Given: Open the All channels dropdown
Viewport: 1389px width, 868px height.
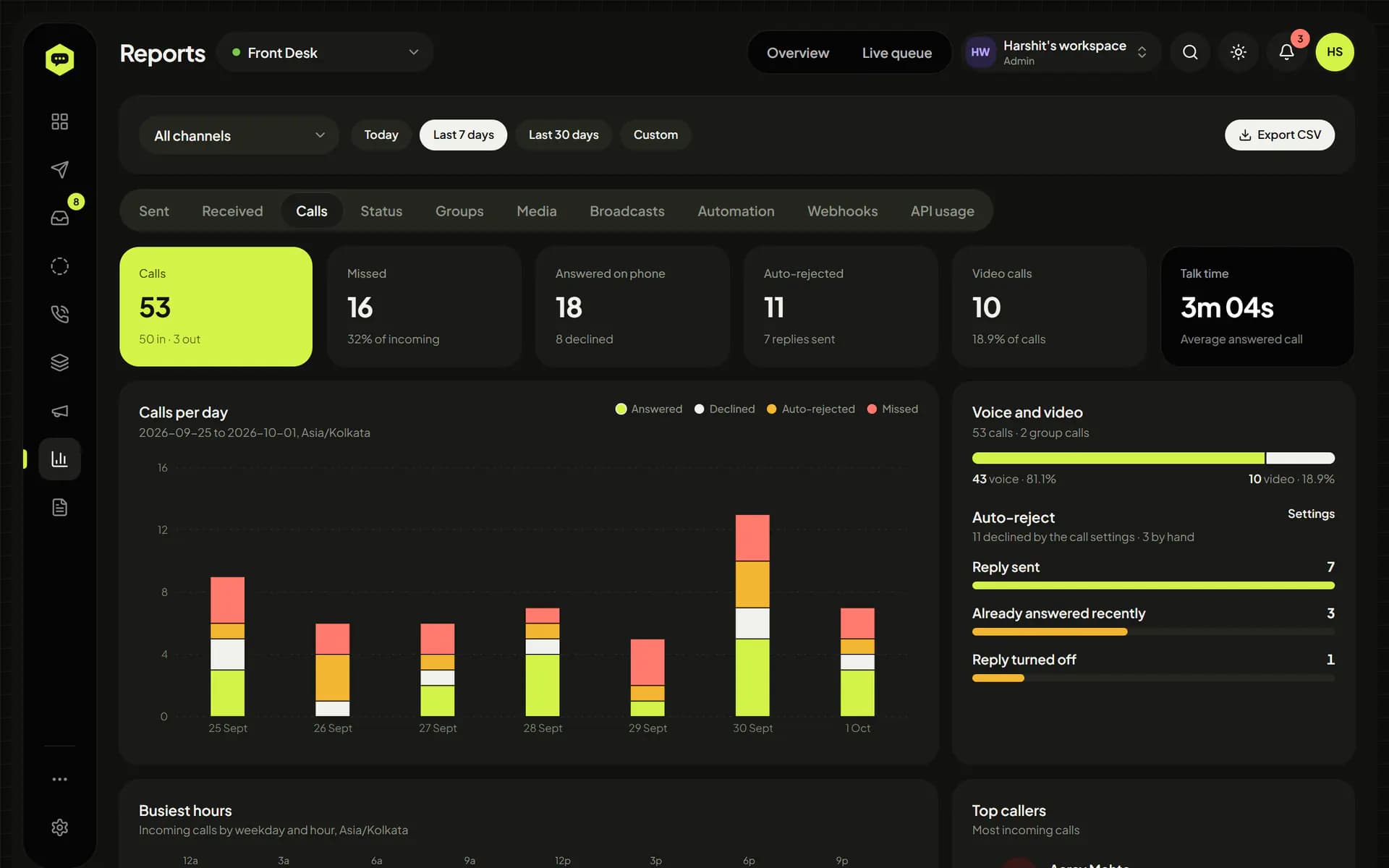Looking at the screenshot, I should (x=239, y=135).
